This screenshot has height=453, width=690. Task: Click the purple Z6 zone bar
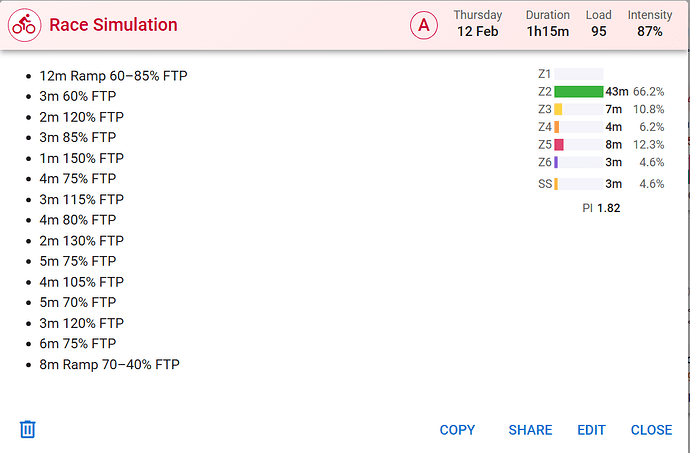(556, 162)
